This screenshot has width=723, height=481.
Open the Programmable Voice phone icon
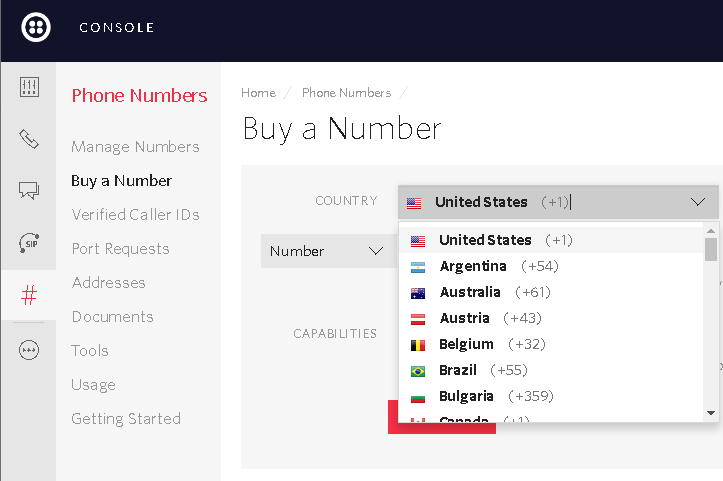pyautogui.click(x=29, y=139)
